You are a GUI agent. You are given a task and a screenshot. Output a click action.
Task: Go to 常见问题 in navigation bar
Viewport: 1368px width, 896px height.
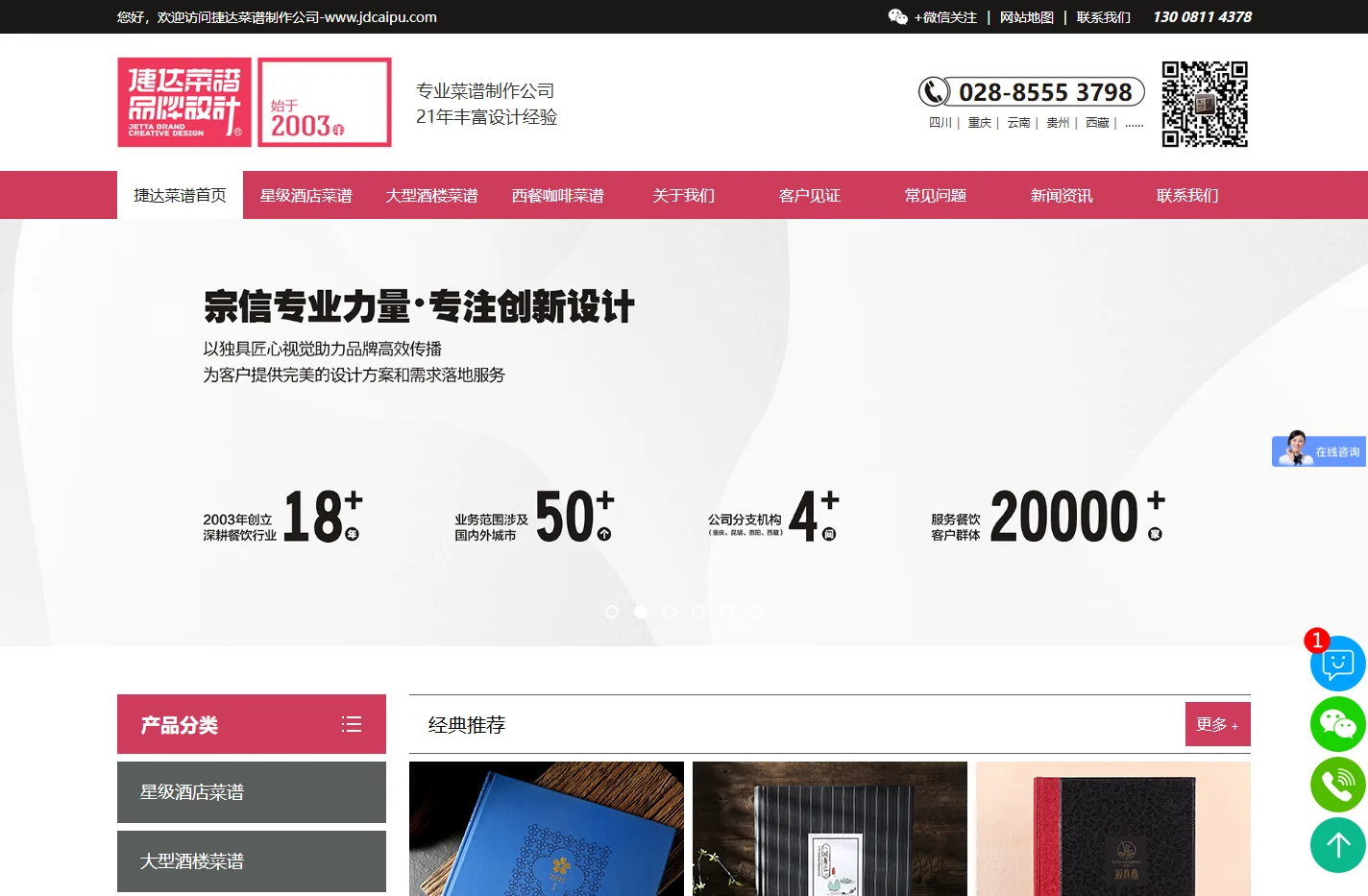pyautogui.click(x=935, y=195)
